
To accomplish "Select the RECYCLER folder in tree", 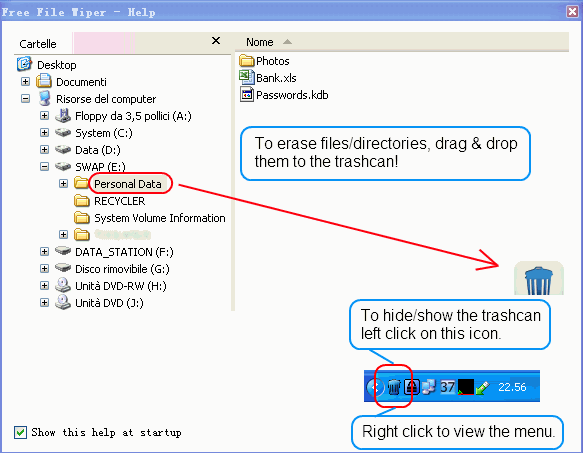I will point(119,201).
